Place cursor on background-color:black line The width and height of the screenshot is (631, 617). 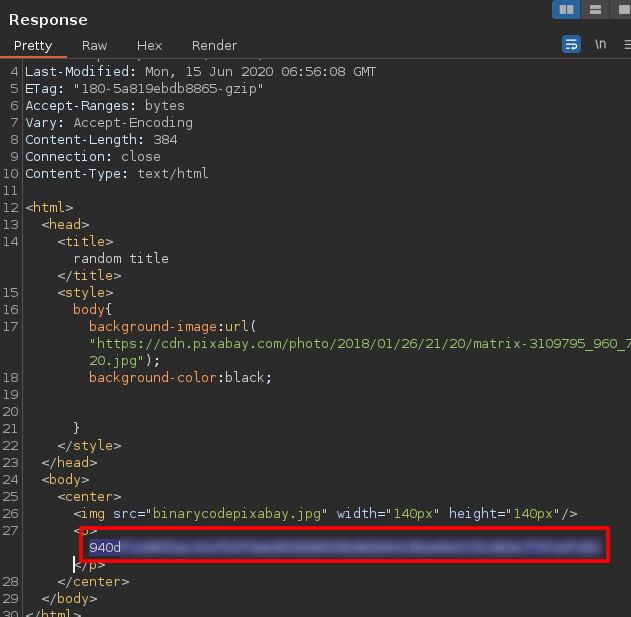180,377
